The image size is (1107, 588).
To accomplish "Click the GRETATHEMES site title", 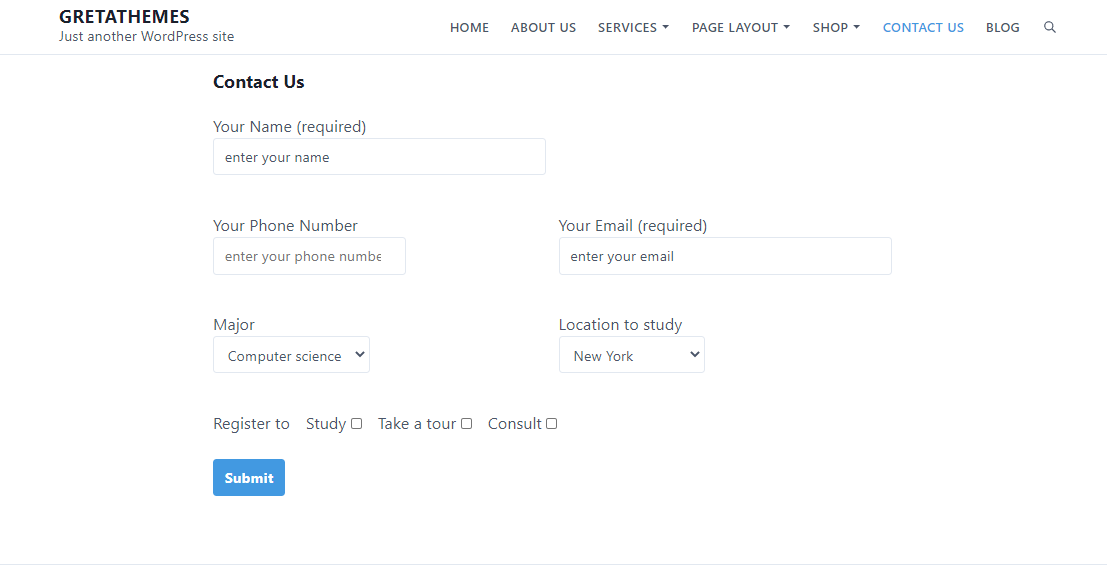I will 124,16.
